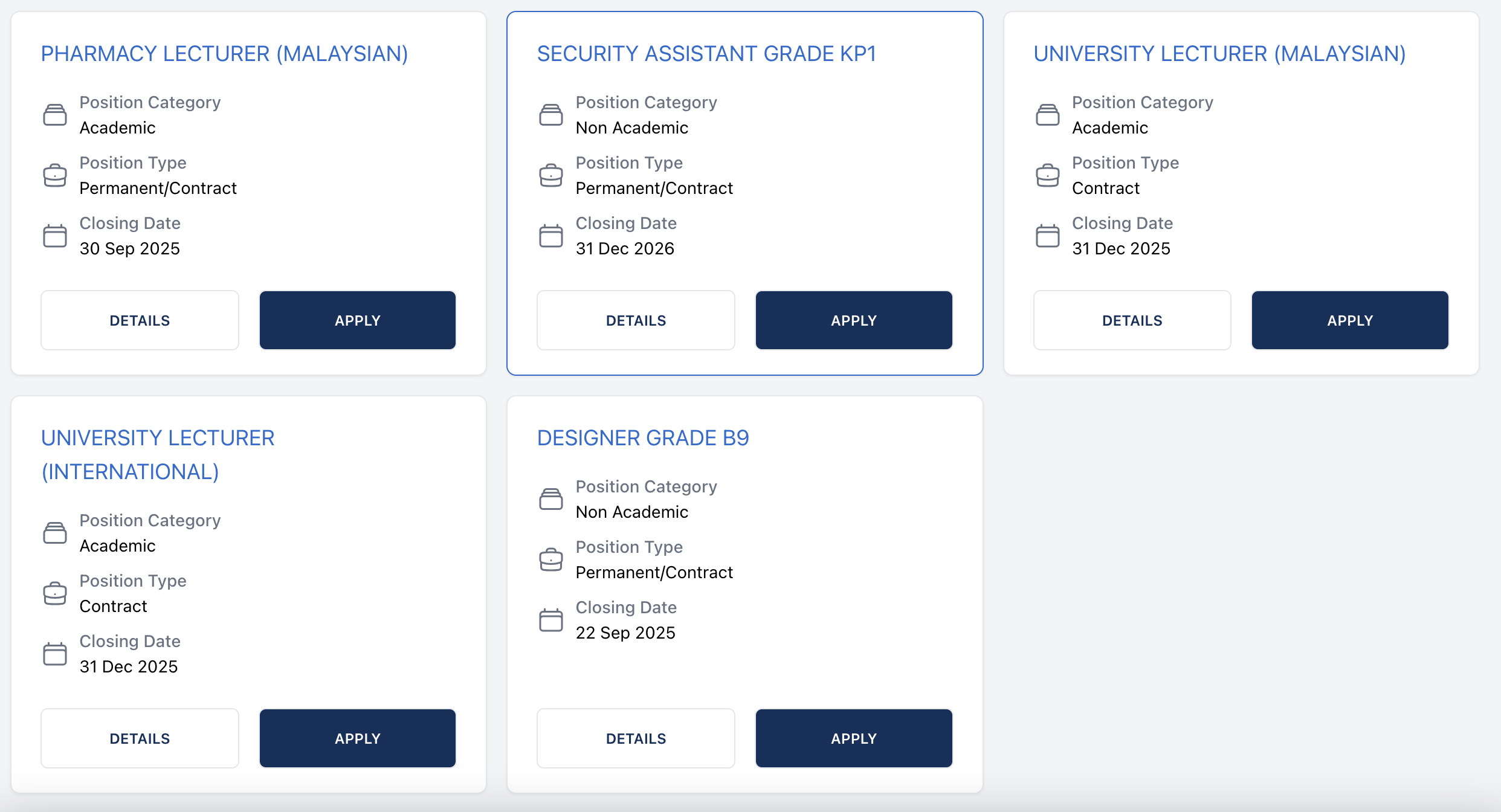
Task: Click calendar icon in Designer Grade B9 card
Action: [550, 620]
